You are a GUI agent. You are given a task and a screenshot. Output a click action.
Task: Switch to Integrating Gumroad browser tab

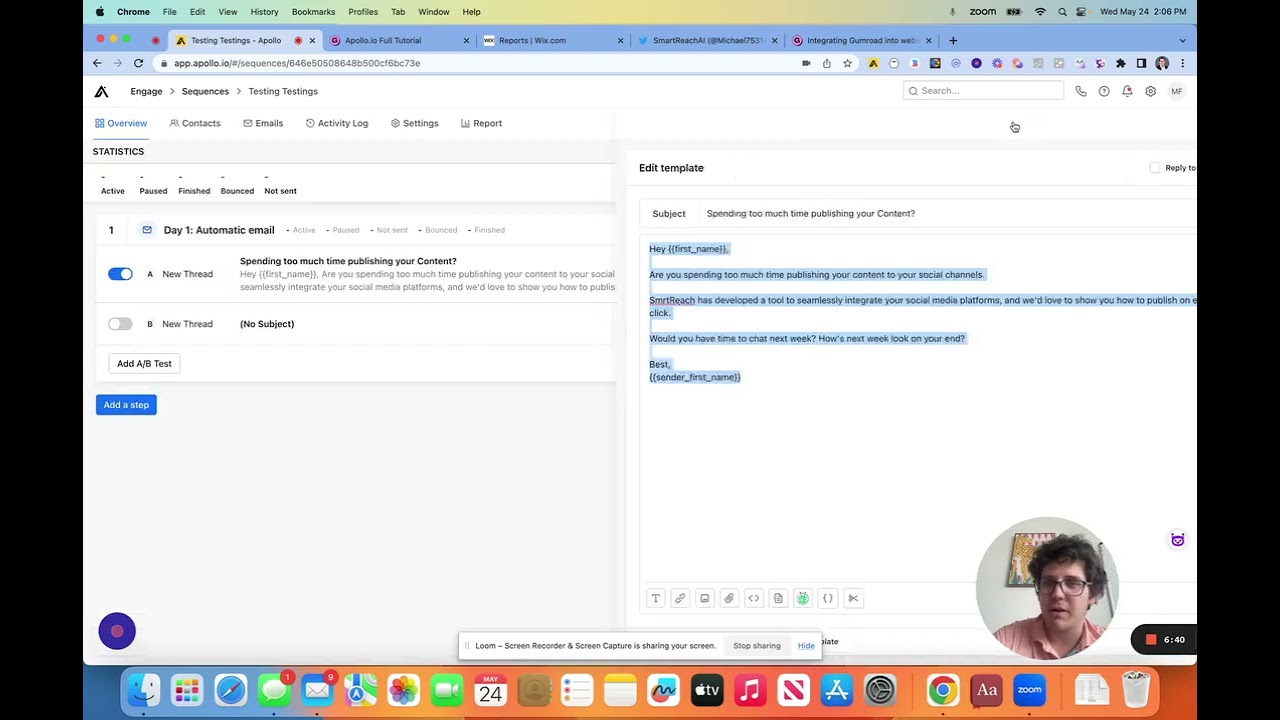pyautogui.click(x=860, y=41)
